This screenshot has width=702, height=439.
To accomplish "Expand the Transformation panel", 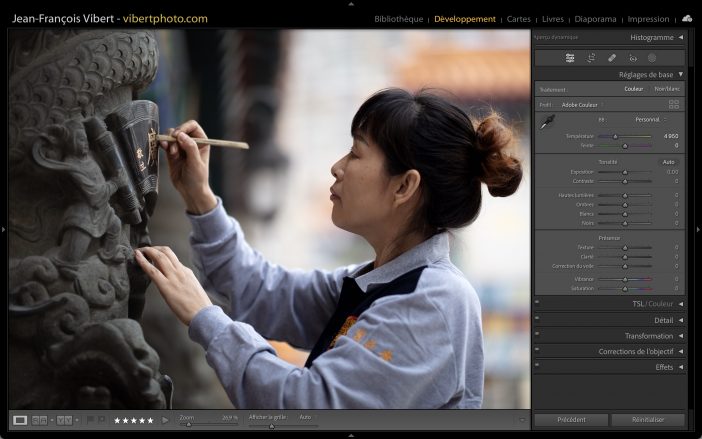I will (680, 336).
